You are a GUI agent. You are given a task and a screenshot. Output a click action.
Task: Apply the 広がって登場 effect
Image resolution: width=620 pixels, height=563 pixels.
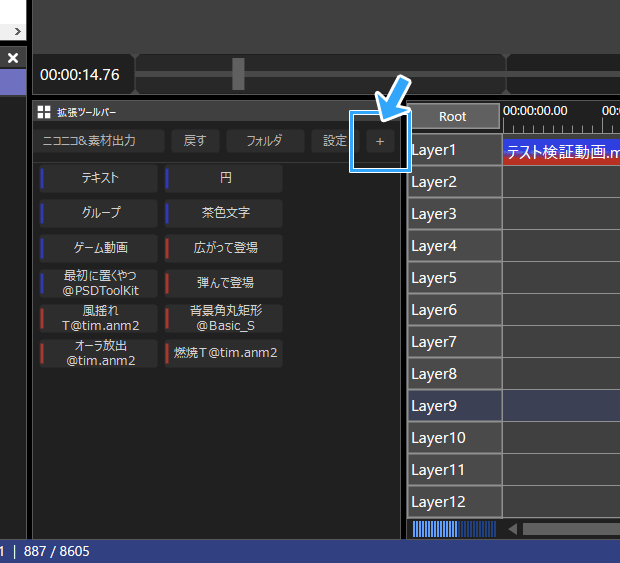point(224,248)
